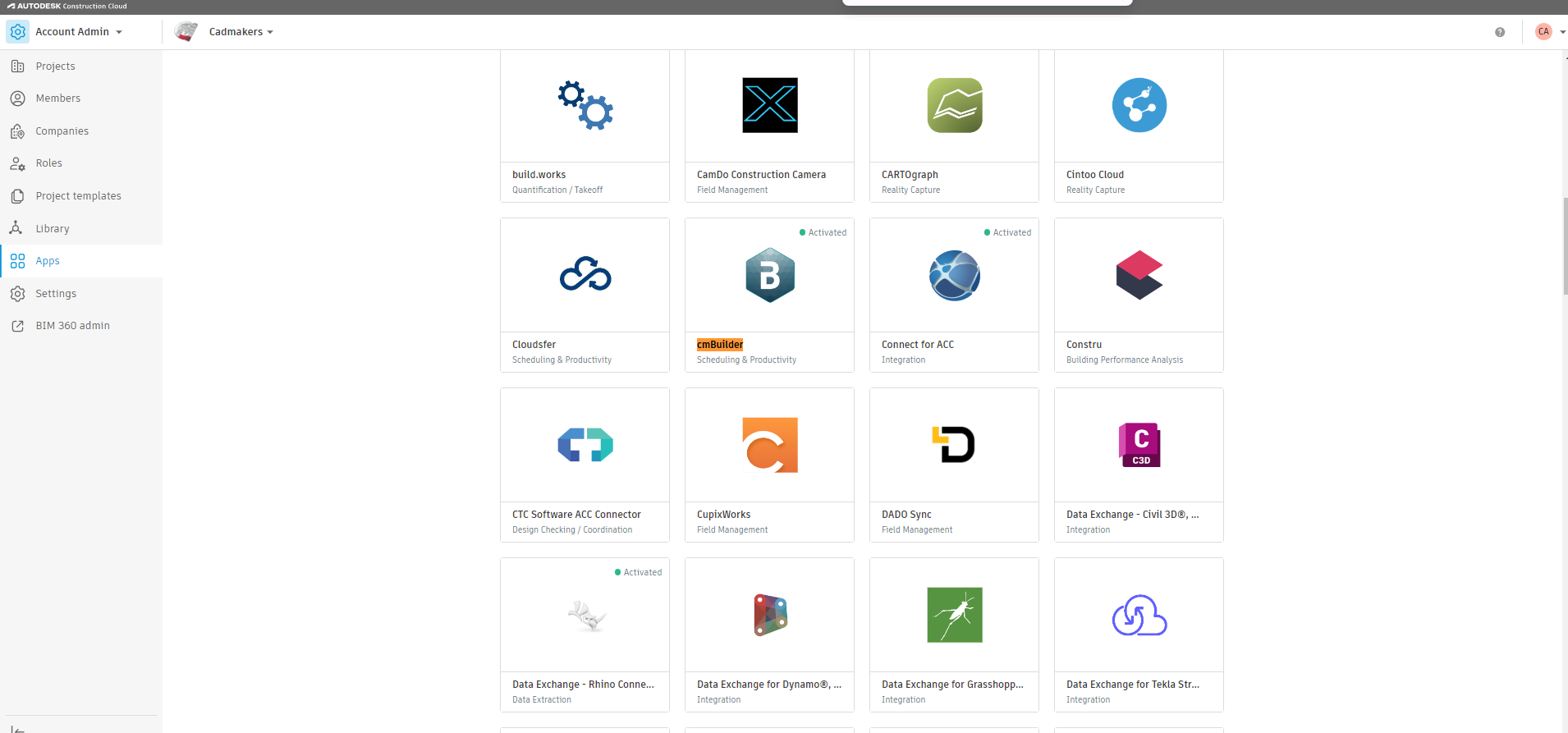Screen dimensions: 1568x733
Task: Click the Project templates icon
Action: pos(17,196)
